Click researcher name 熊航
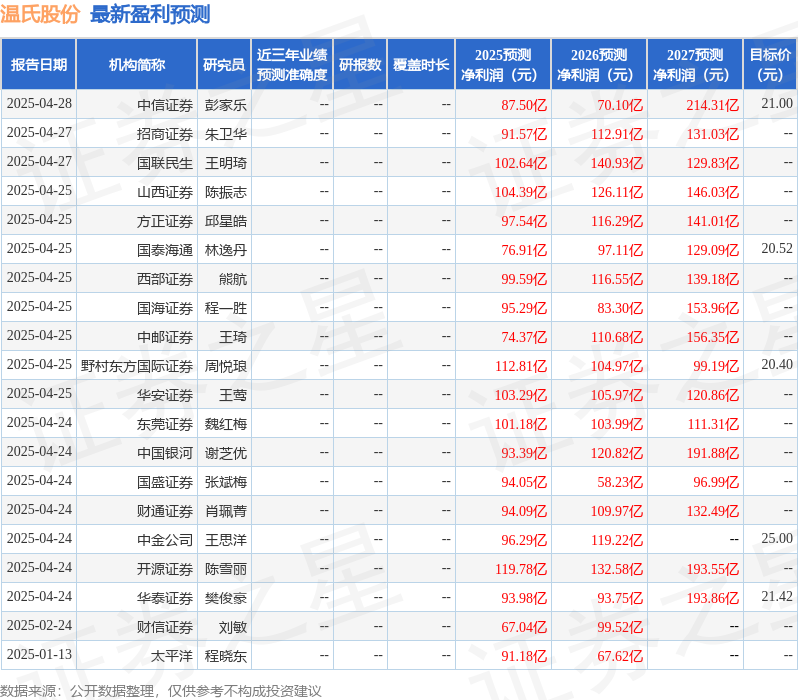The height and width of the screenshot is (700, 798). 233,279
